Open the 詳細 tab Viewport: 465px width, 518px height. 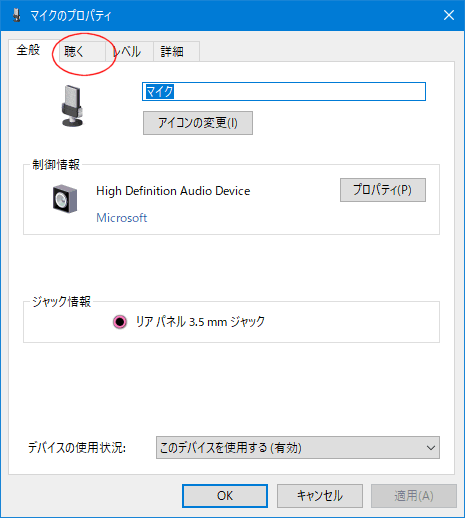click(176, 52)
